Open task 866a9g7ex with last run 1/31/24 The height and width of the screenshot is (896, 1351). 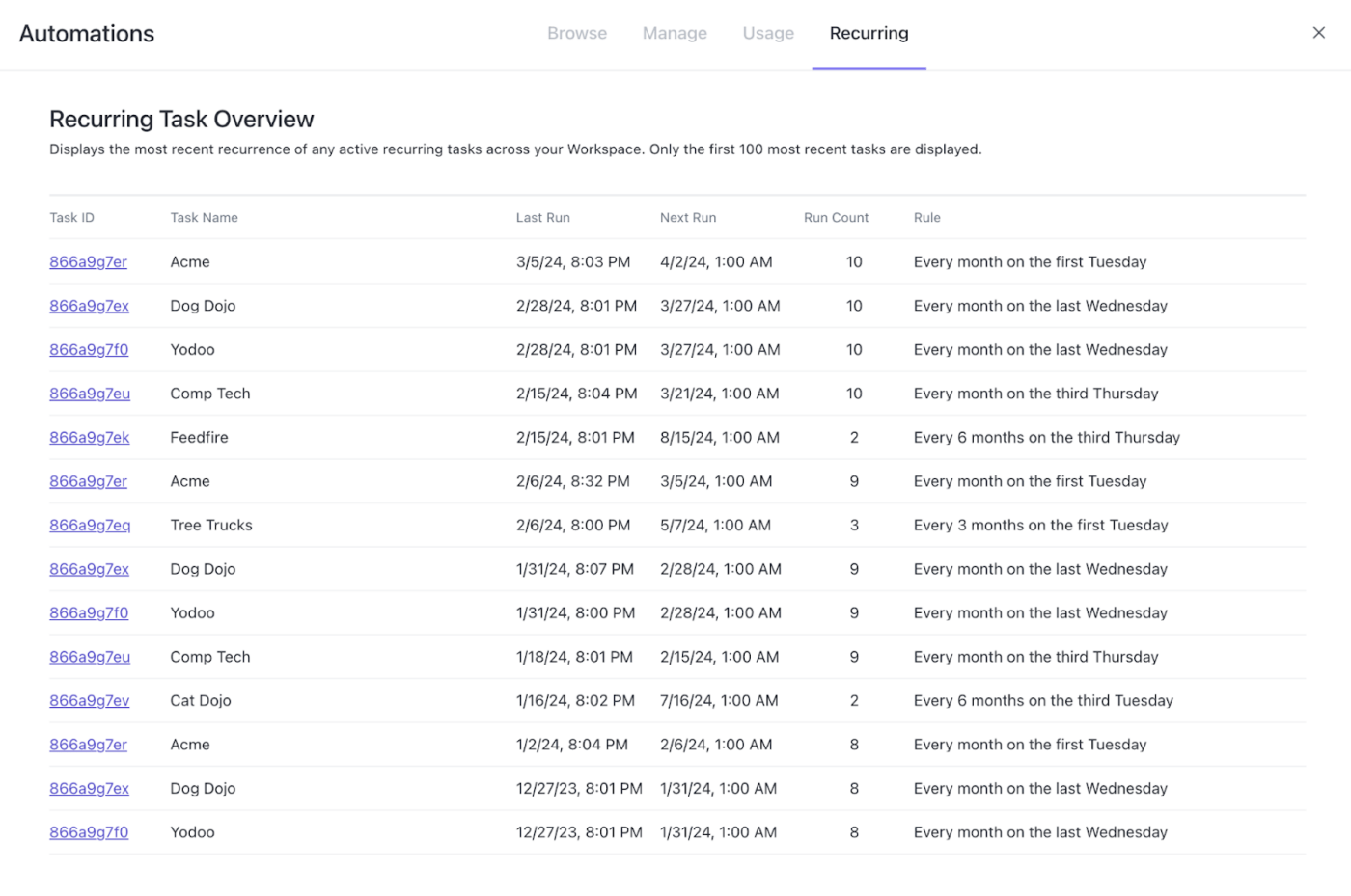coord(89,569)
